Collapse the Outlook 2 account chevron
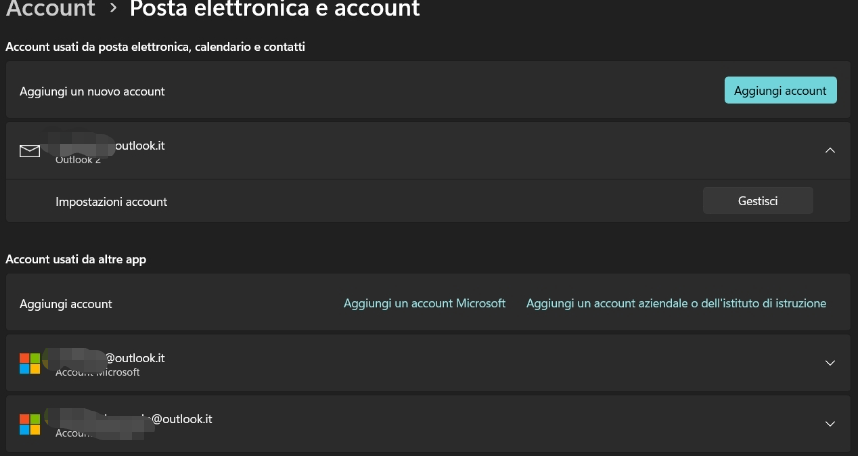This screenshot has height=456, width=858. (830, 150)
